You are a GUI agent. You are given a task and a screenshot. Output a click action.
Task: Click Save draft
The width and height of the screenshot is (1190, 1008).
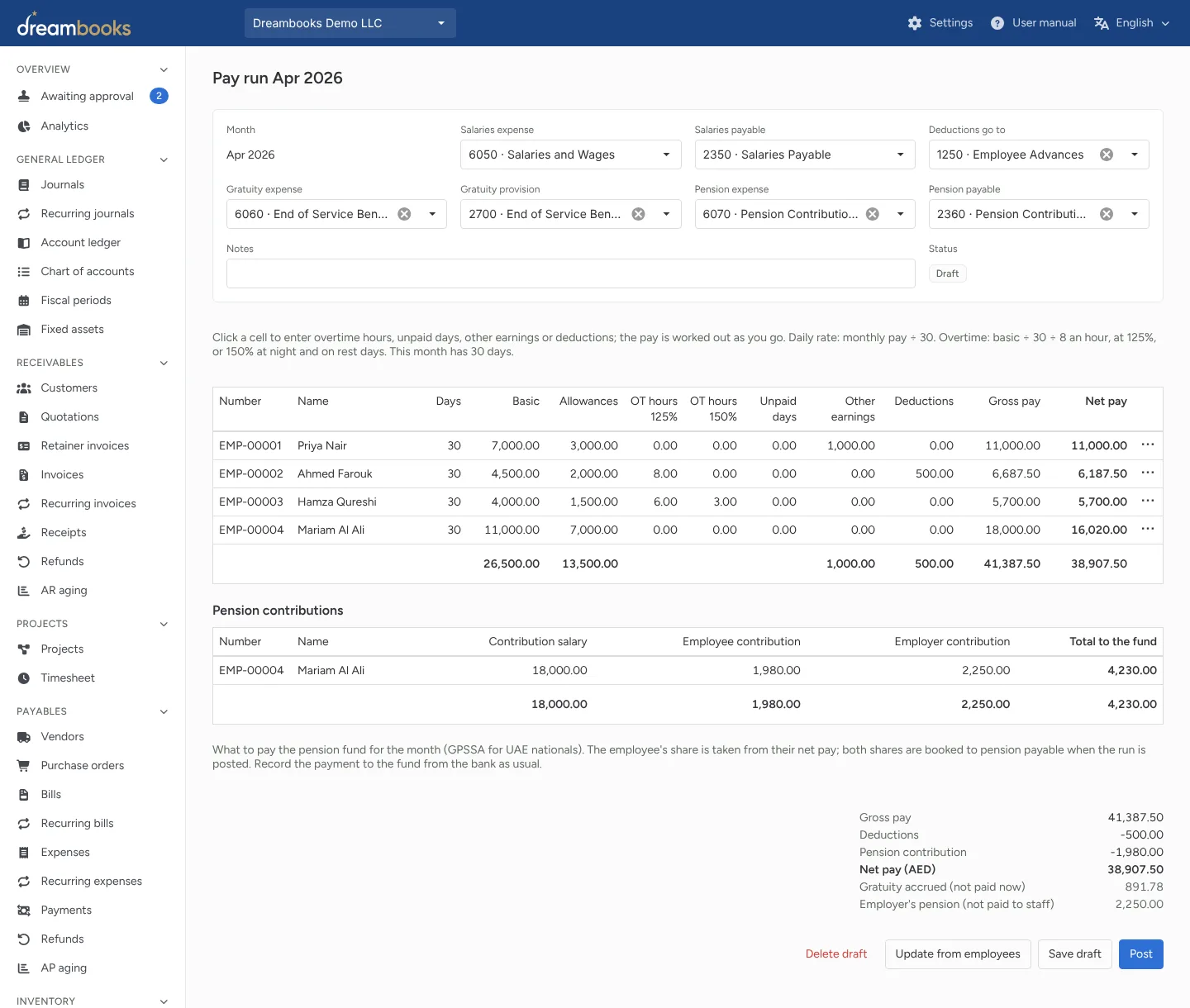pos(1074,954)
